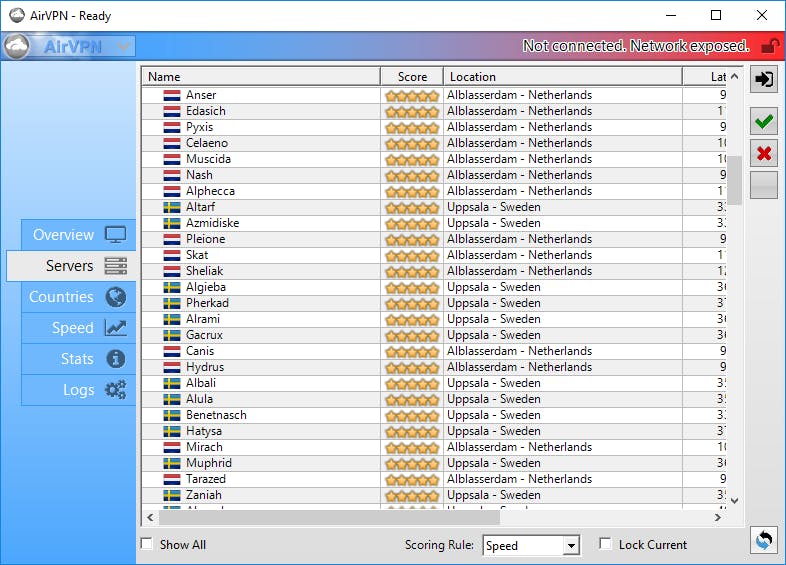Click the Speed chart icon

116,328
